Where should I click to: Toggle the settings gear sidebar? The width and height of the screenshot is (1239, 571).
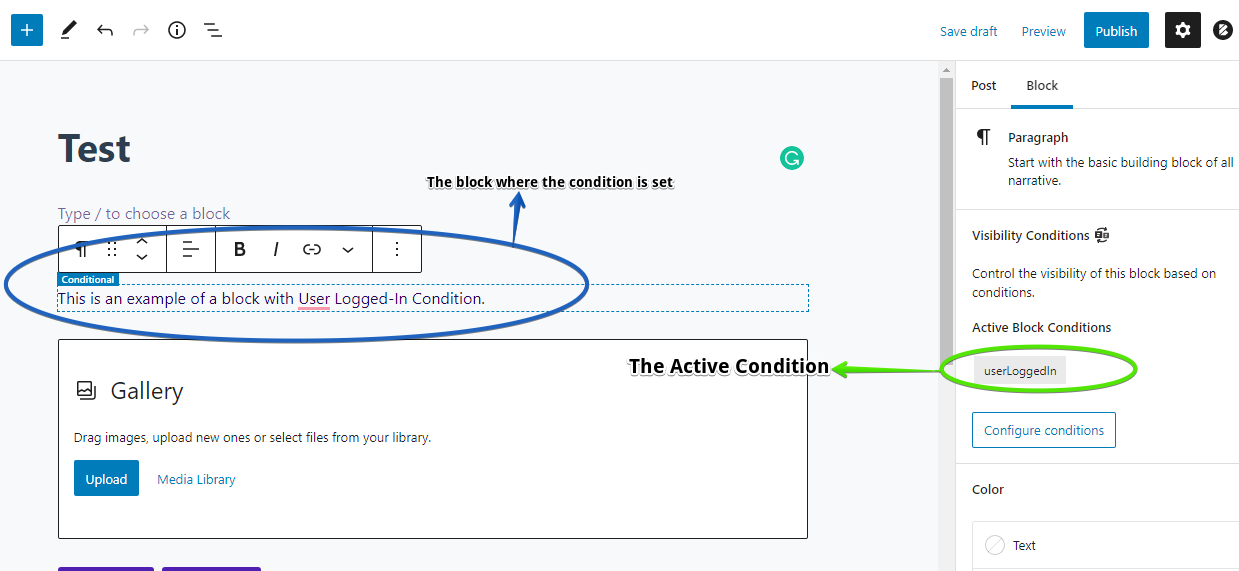(x=1183, y=30)
